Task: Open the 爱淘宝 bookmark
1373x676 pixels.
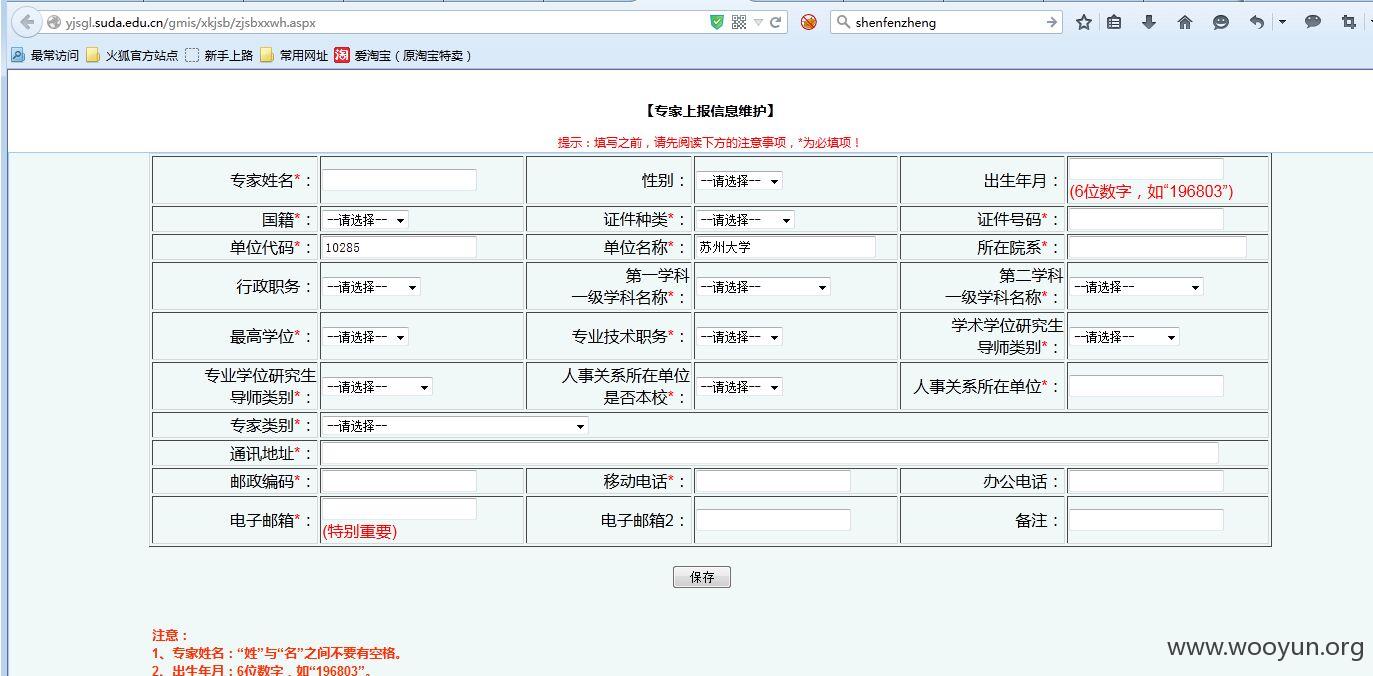Action: (x=403, y=56)
